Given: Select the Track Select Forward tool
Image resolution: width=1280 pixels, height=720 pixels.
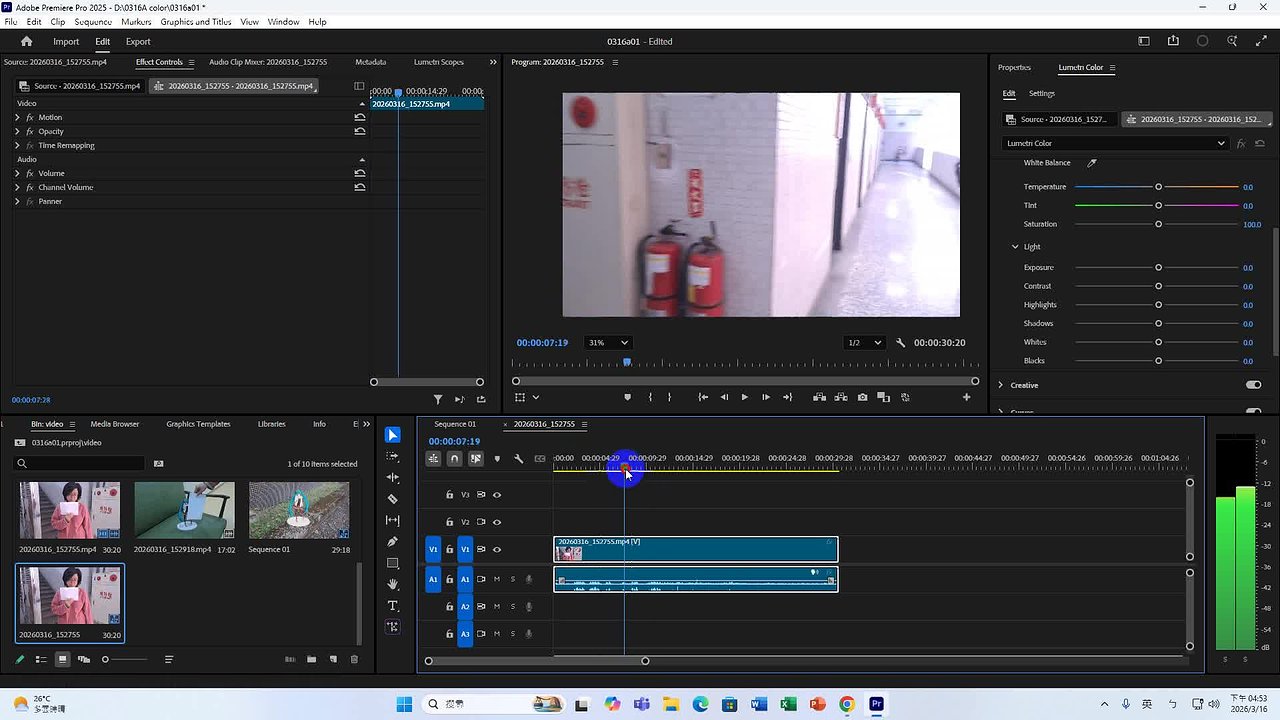Looking at the screenshot, I should (x=392, y=456).
